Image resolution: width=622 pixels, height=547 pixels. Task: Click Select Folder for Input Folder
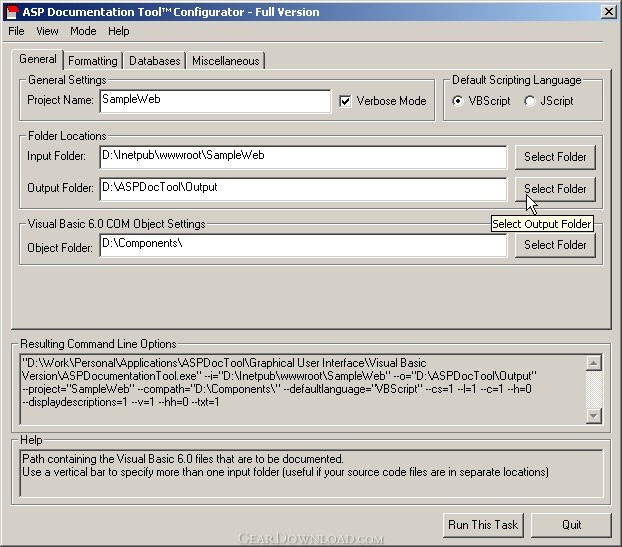coord(555,157)
